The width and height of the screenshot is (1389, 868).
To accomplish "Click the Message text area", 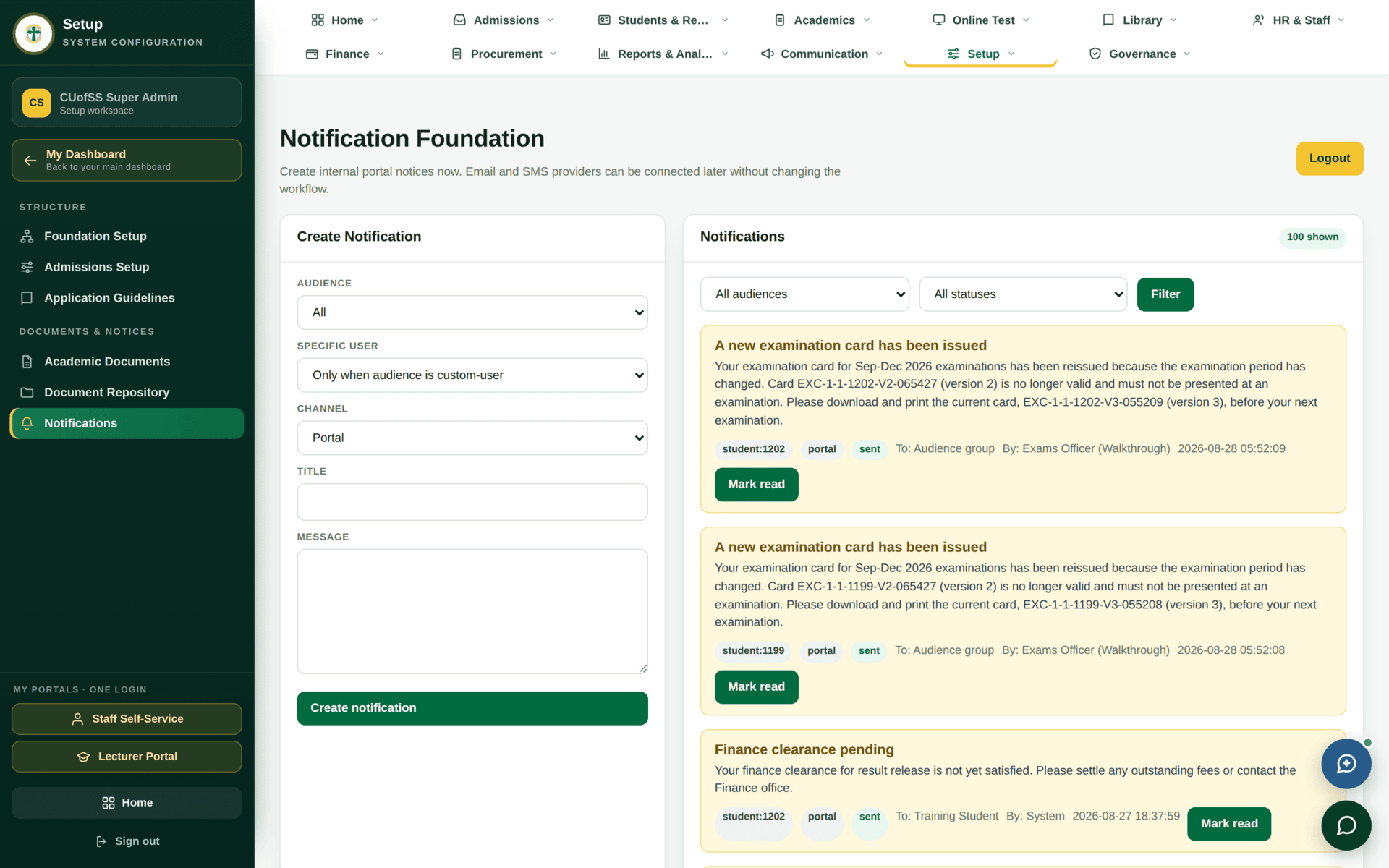I will [472, 611].
